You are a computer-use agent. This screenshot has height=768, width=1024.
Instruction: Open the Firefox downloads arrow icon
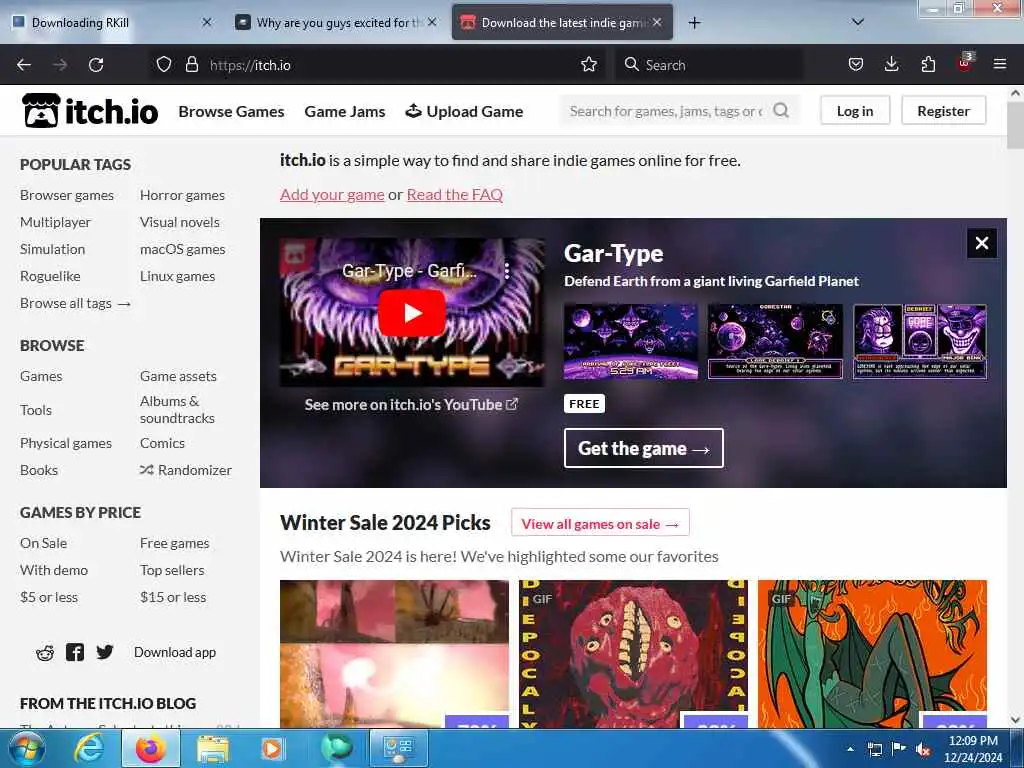[891, 65]
